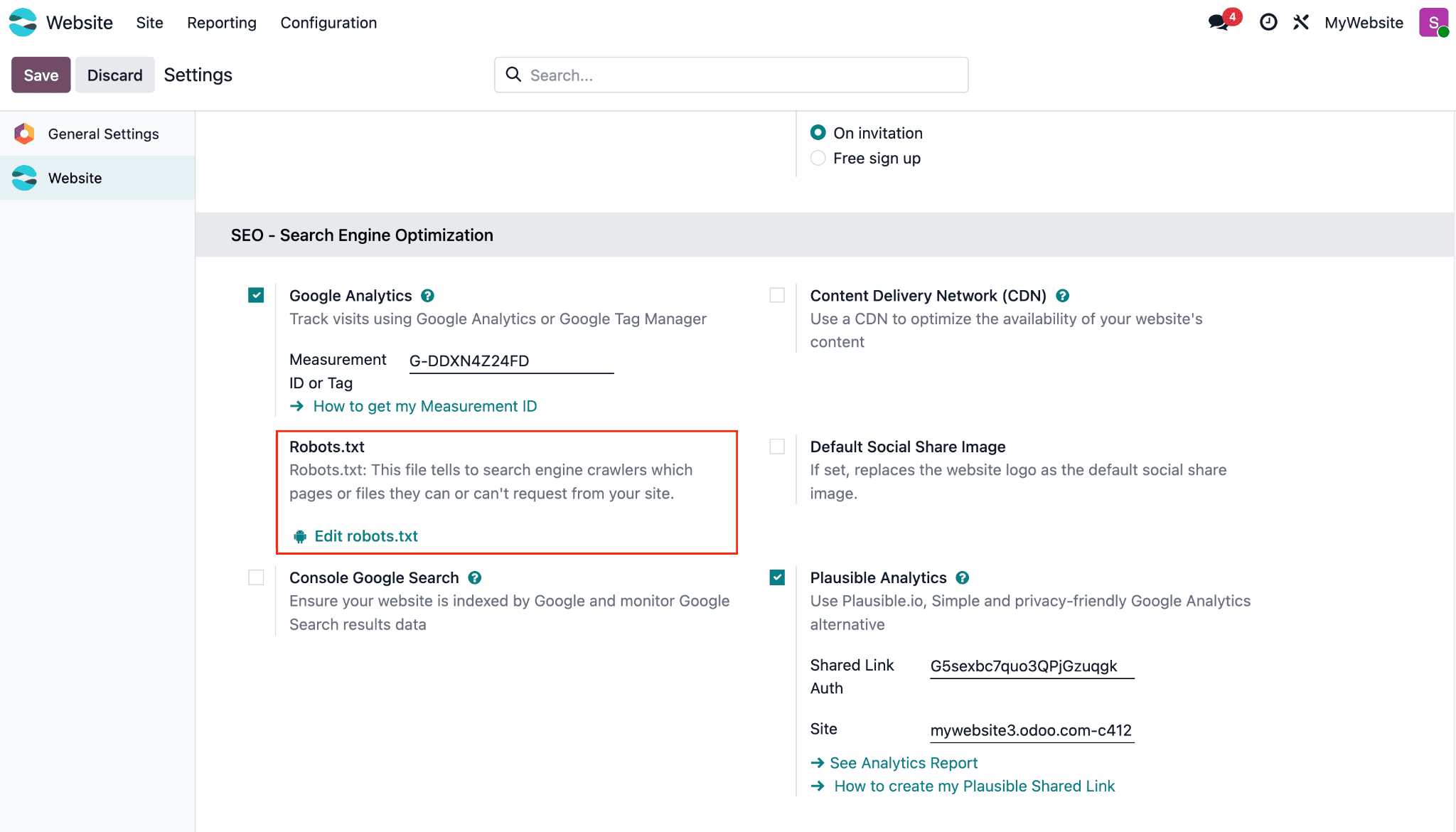Disable the Google Analytics checkbox

pyautogui.click(x=256, y=295)
